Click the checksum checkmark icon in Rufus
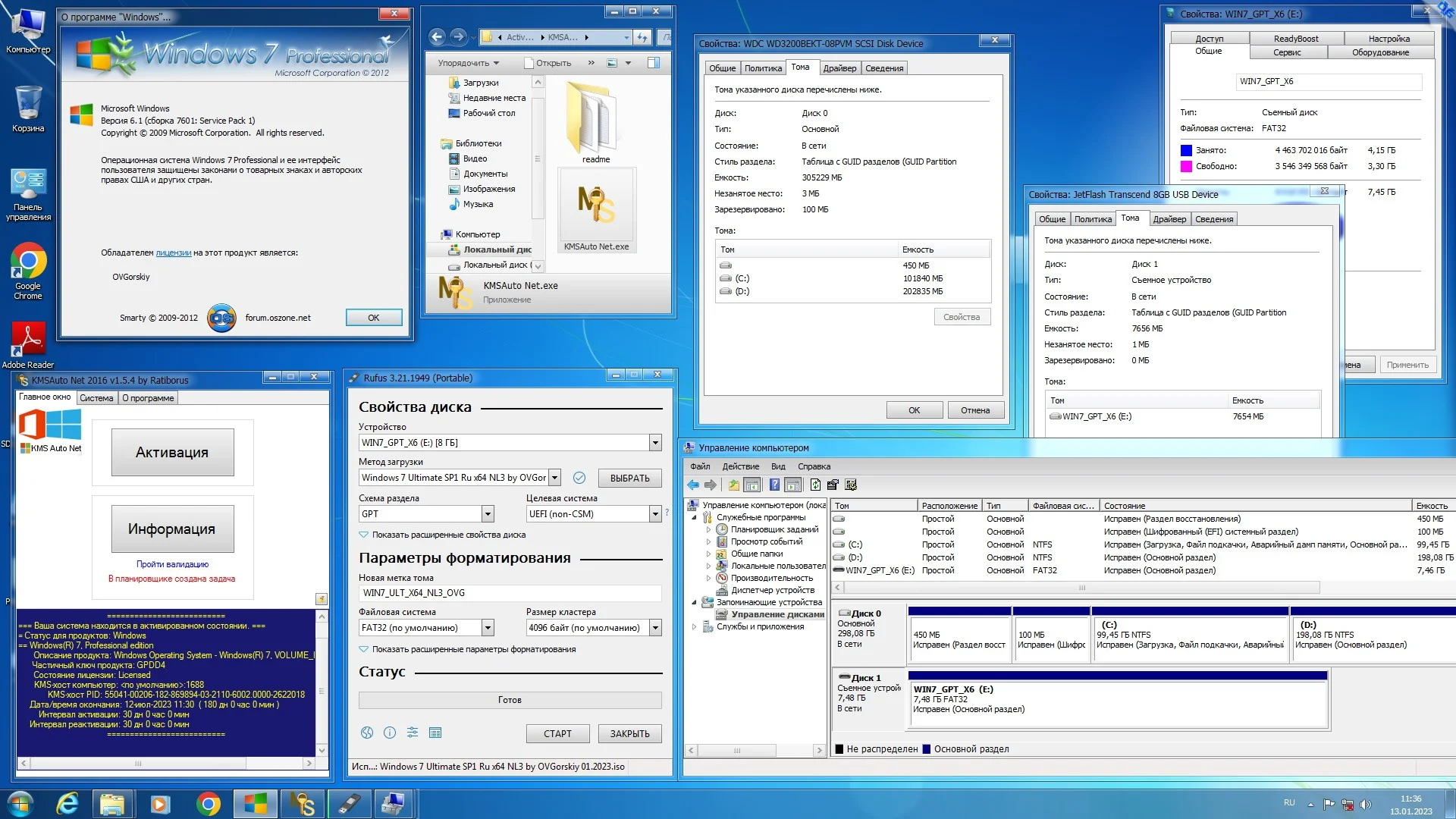Image resolution: width=1456 pixels, height=819 pixels. click(x=579, y=478)
